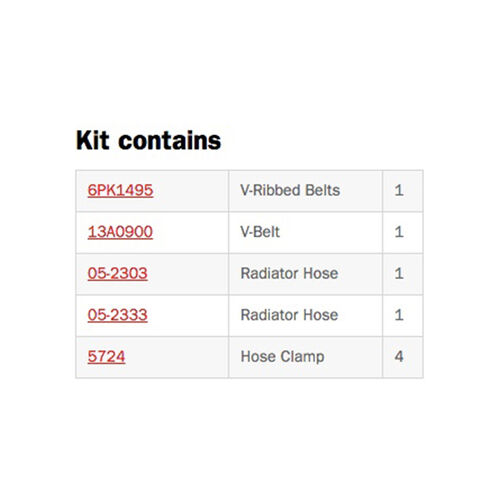Image resolution: width=500 pixels, height=500 pixels.
Task: Click the word contains in heading
Action: pos(170,140)
